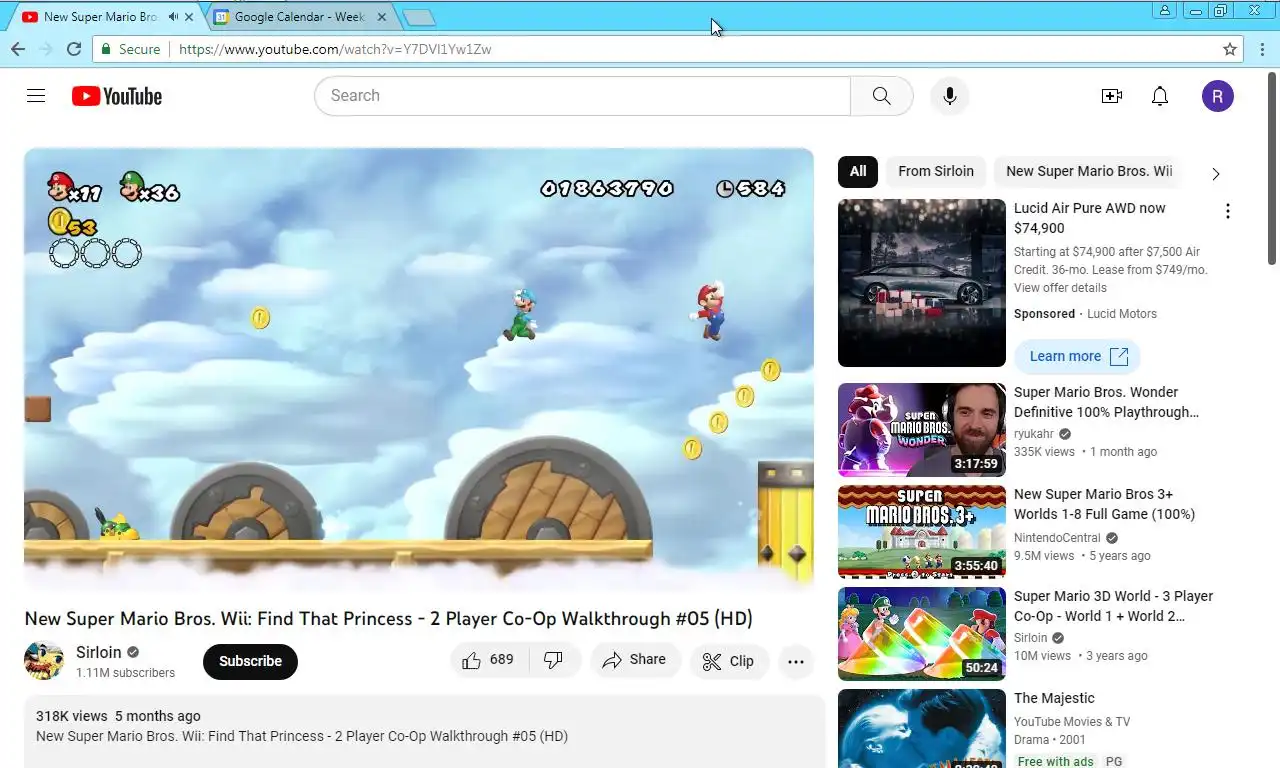Open Lucid Air ad thumbnail
The image size is (1280, 768).
(x=922, y=283)
